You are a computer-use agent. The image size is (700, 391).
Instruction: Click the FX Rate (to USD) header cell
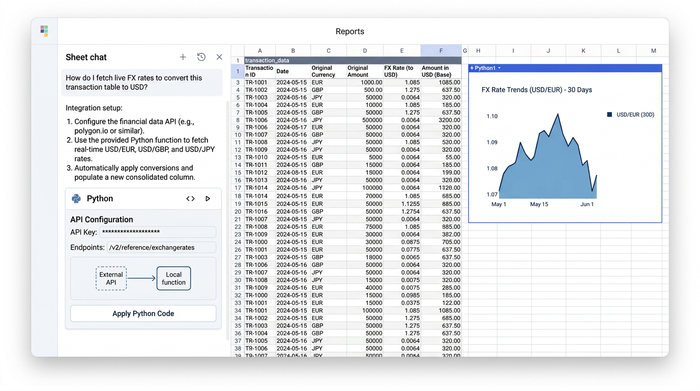tap(402, 71)
